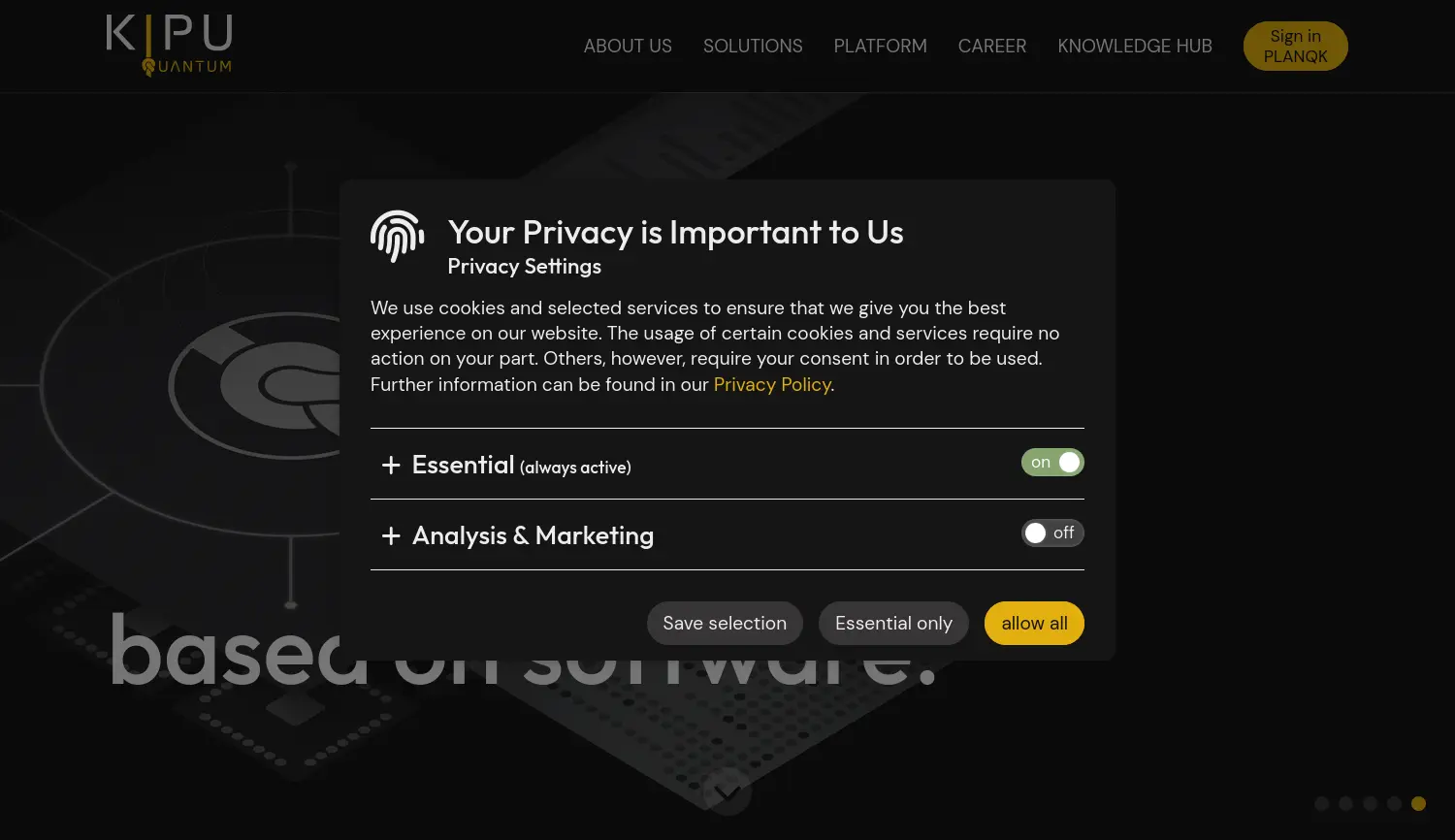Toggle the Essential cookies switch
The width and height of the screenshot is (1455, 840).
point(1052,463)
